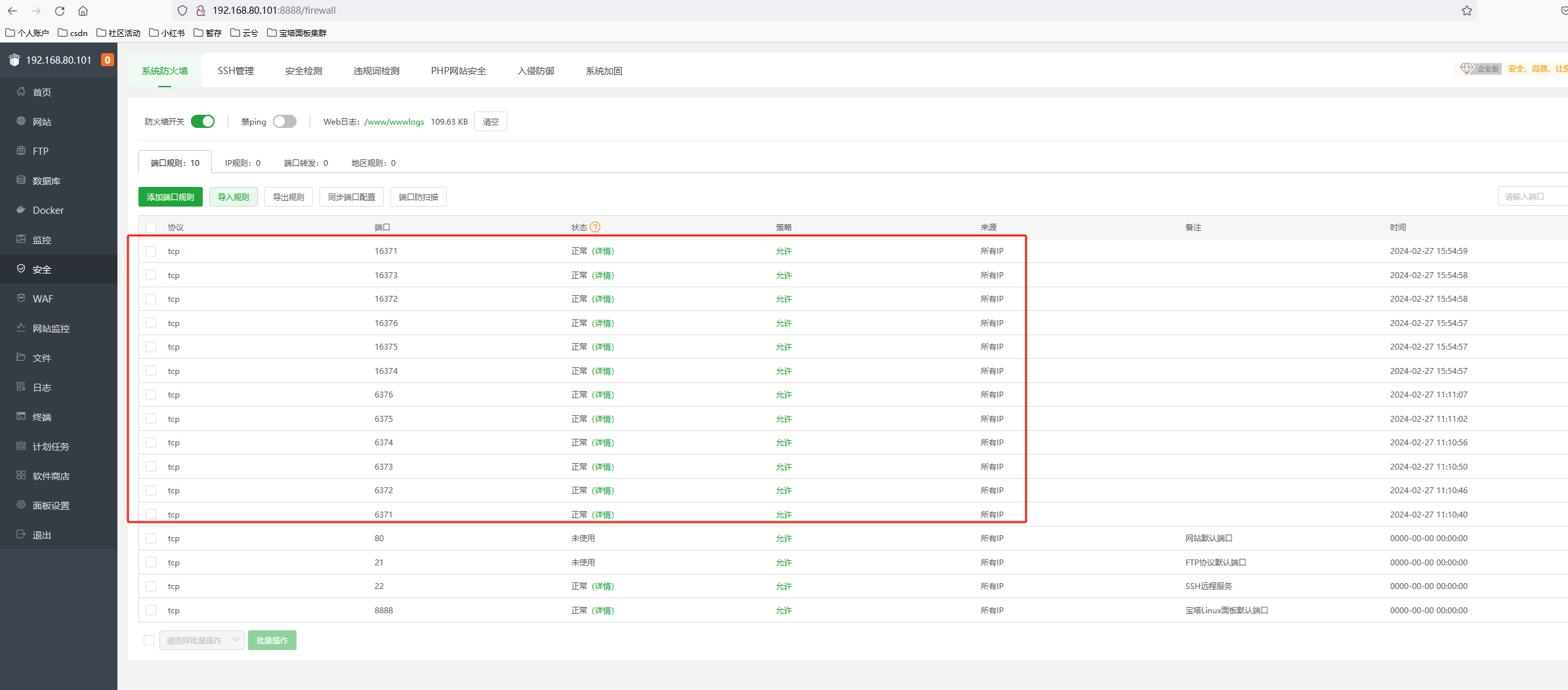Viewport: 1568px width, 690px height.
Task: Open the csdn bookmark folder
Action: pos(73,33)
